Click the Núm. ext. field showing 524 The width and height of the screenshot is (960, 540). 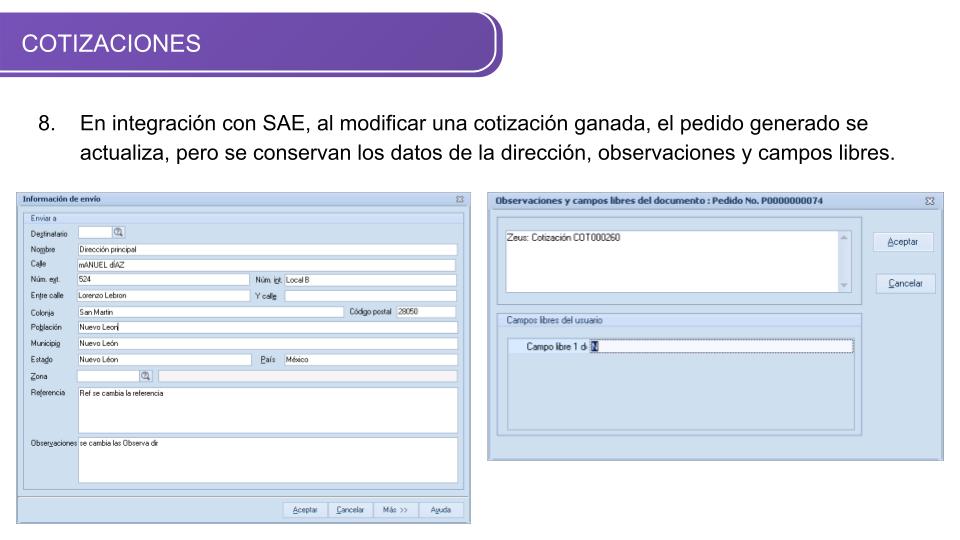[x=163, y=279]
